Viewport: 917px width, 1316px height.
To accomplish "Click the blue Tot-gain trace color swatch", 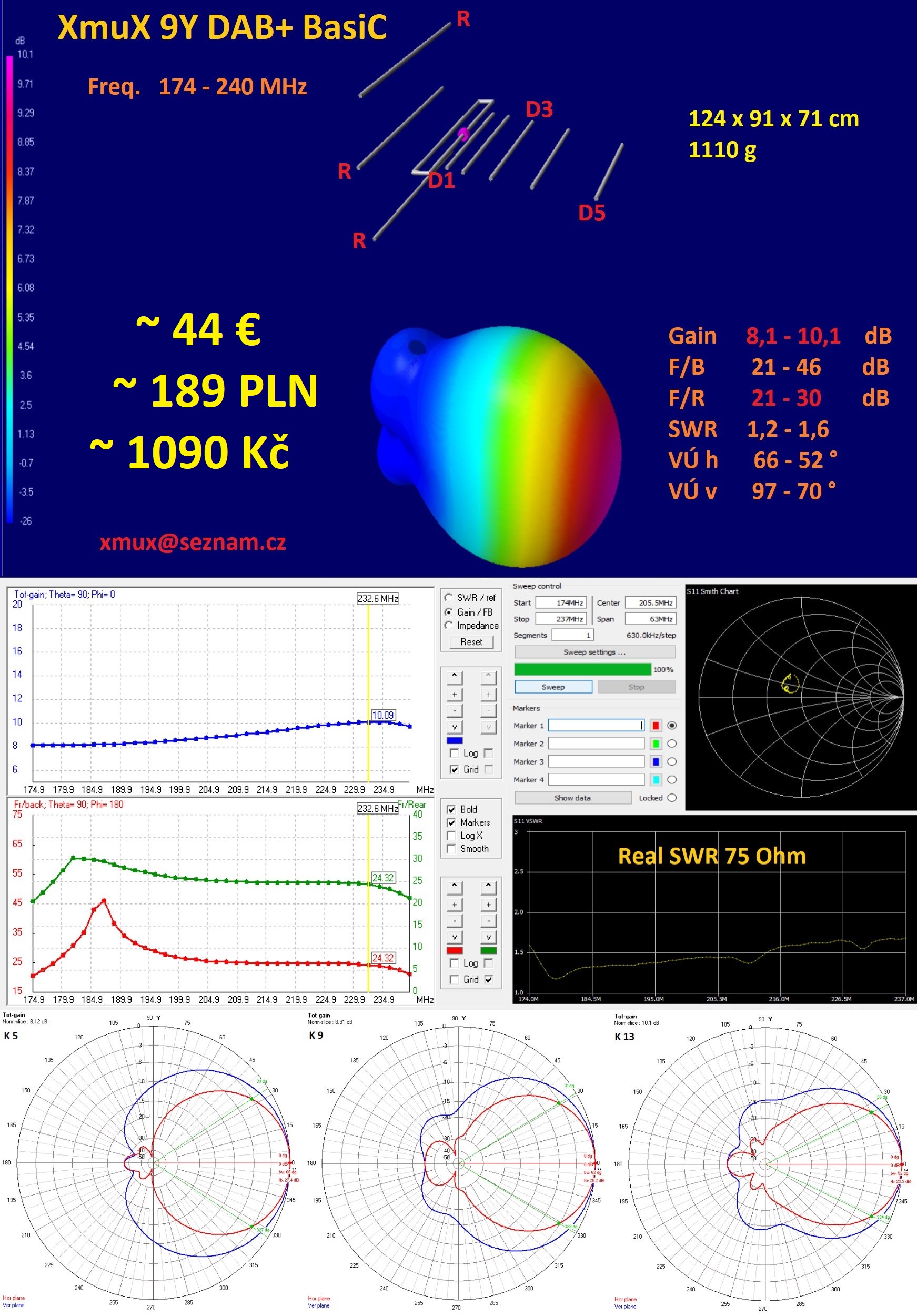I will [x=455, y=740].
